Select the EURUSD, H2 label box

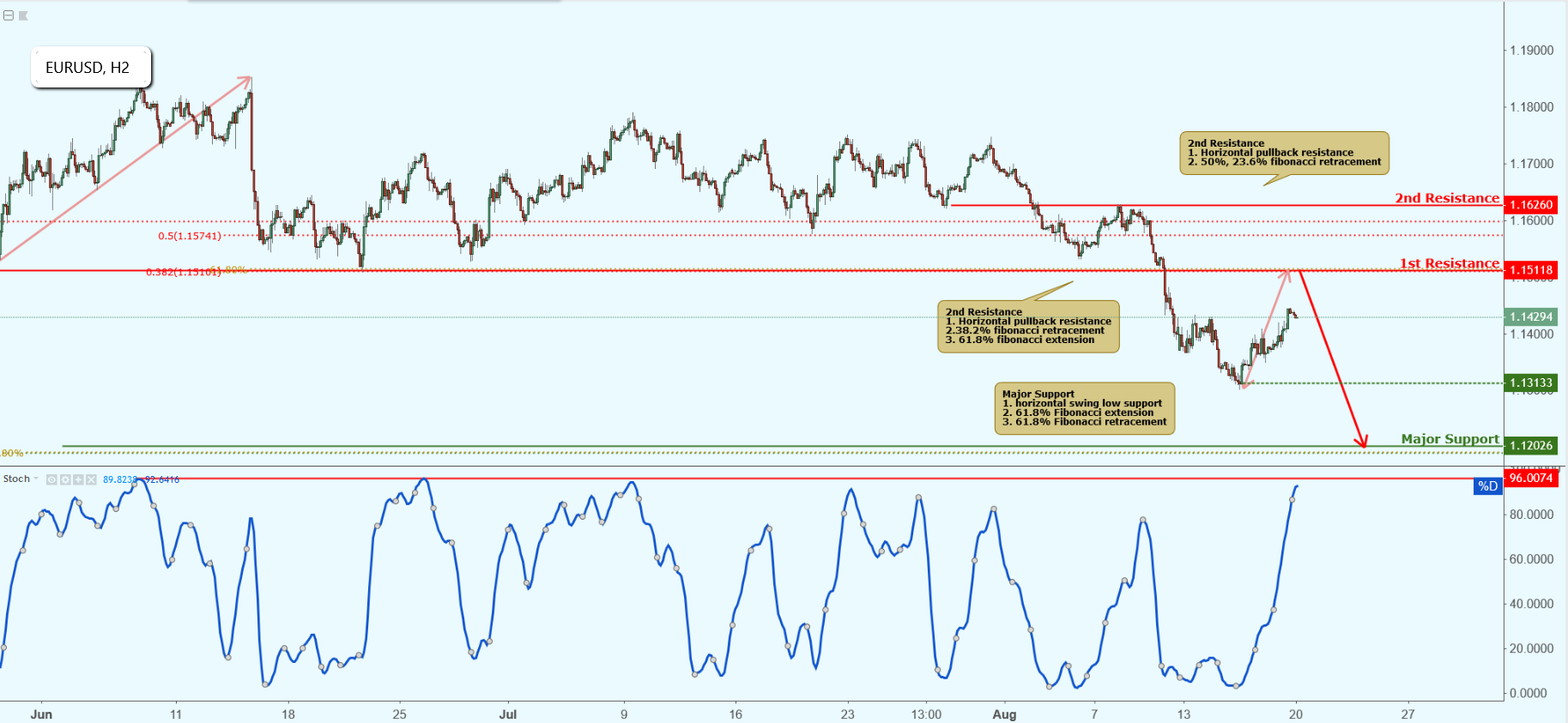pos(91,68)
